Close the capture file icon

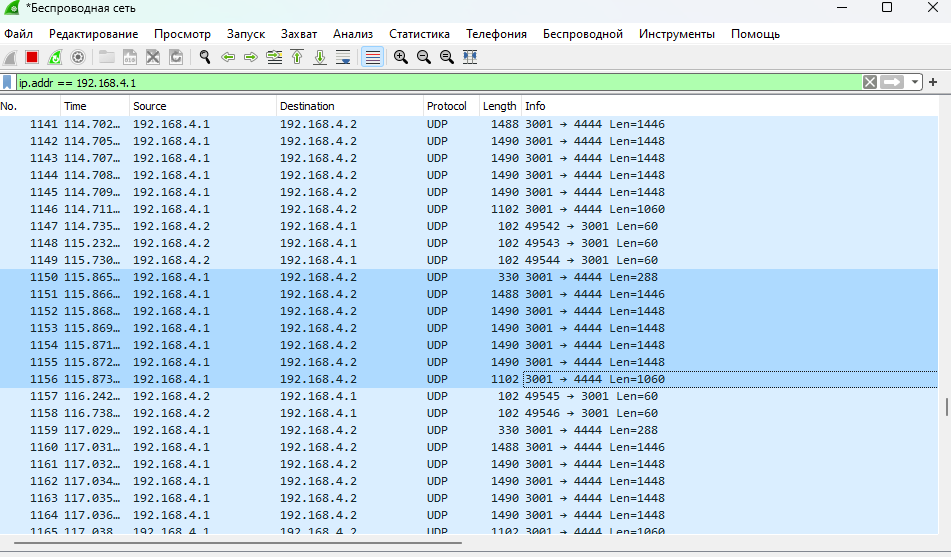coord(153,57)
